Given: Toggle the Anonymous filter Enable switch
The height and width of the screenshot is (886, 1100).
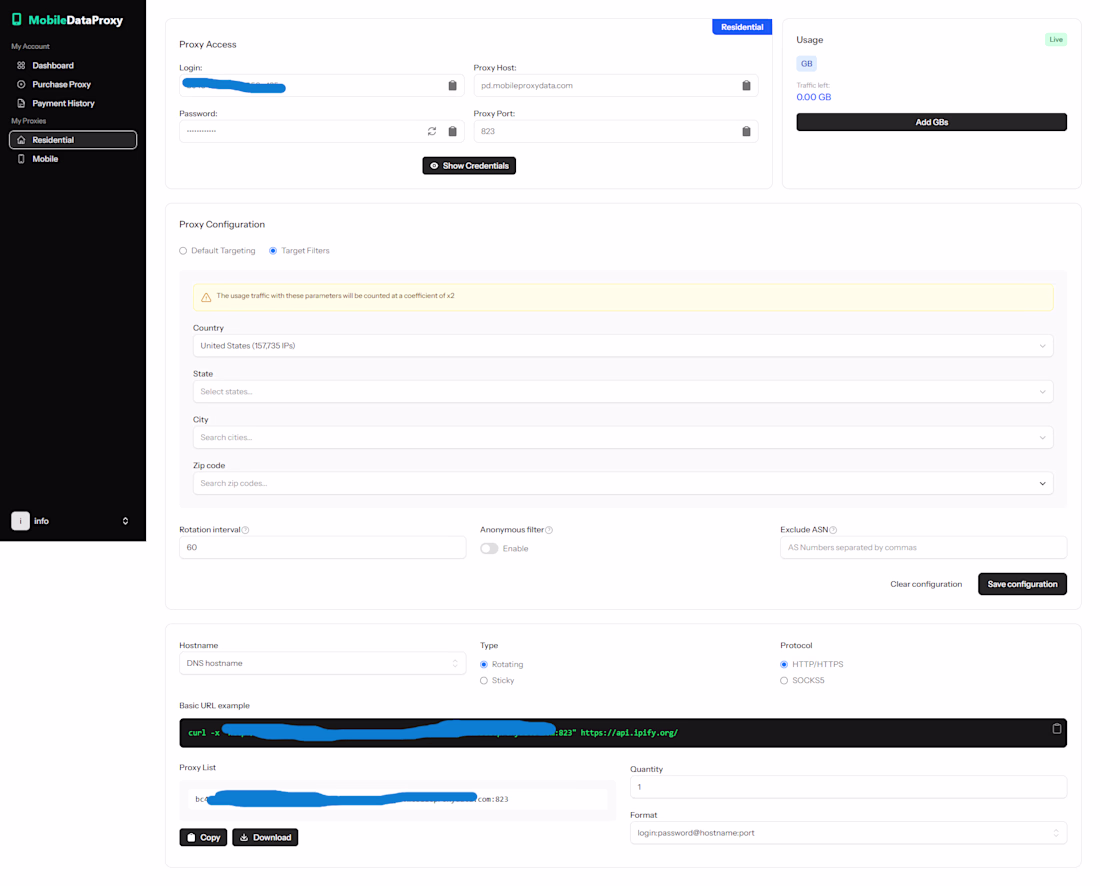Looking at the screenshot, I should click(x=489, y=549).
